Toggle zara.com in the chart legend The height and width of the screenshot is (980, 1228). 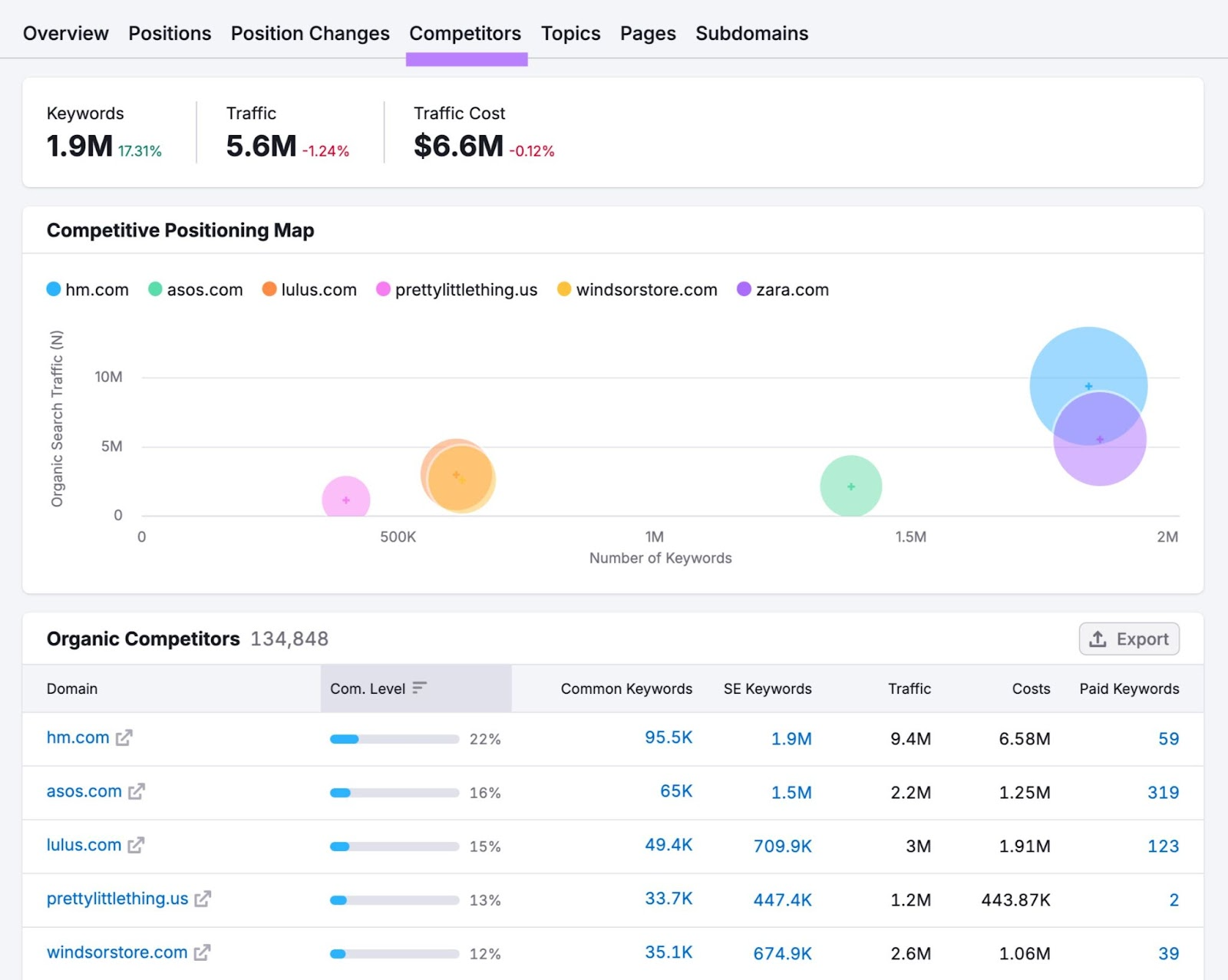782,289
